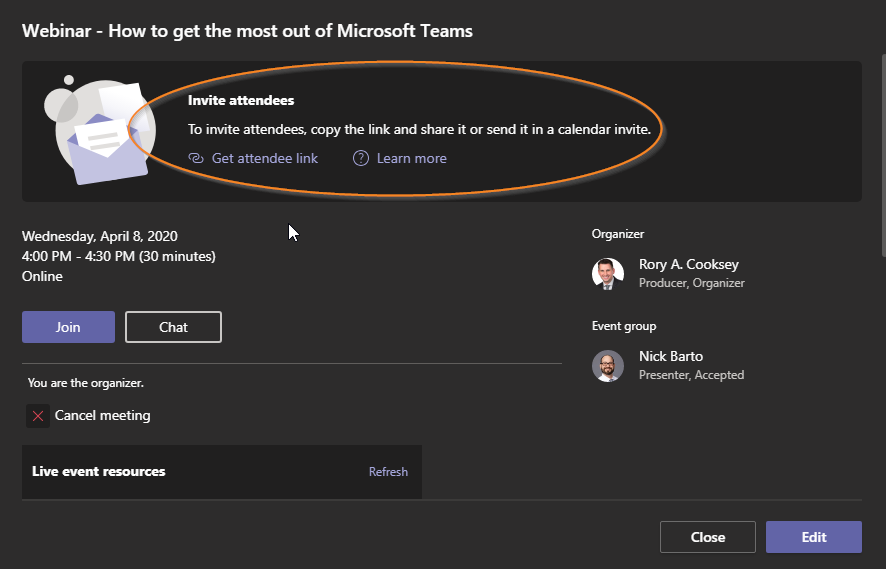The width and height of the screenshot is (886, 569).
Task: Select the name Rory A. Cooksey
Action: 688,264
